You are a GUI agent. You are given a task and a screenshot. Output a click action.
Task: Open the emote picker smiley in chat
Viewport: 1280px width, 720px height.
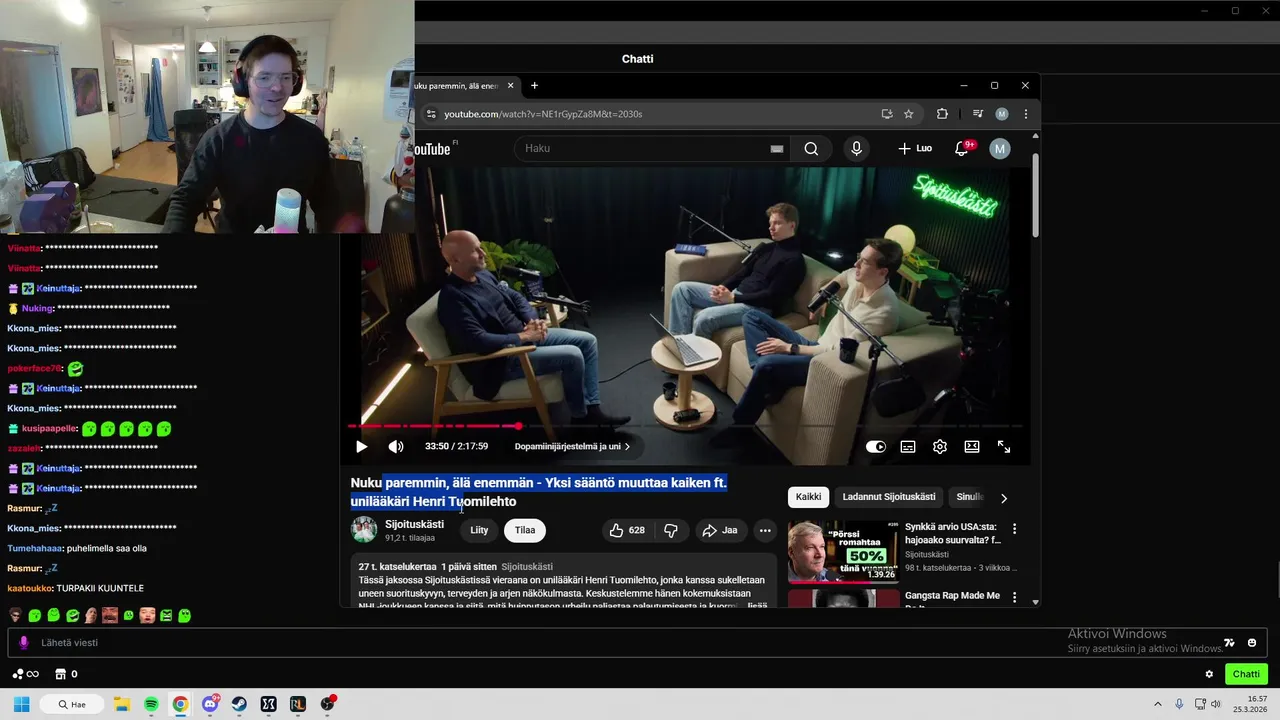coord(1252,643)
